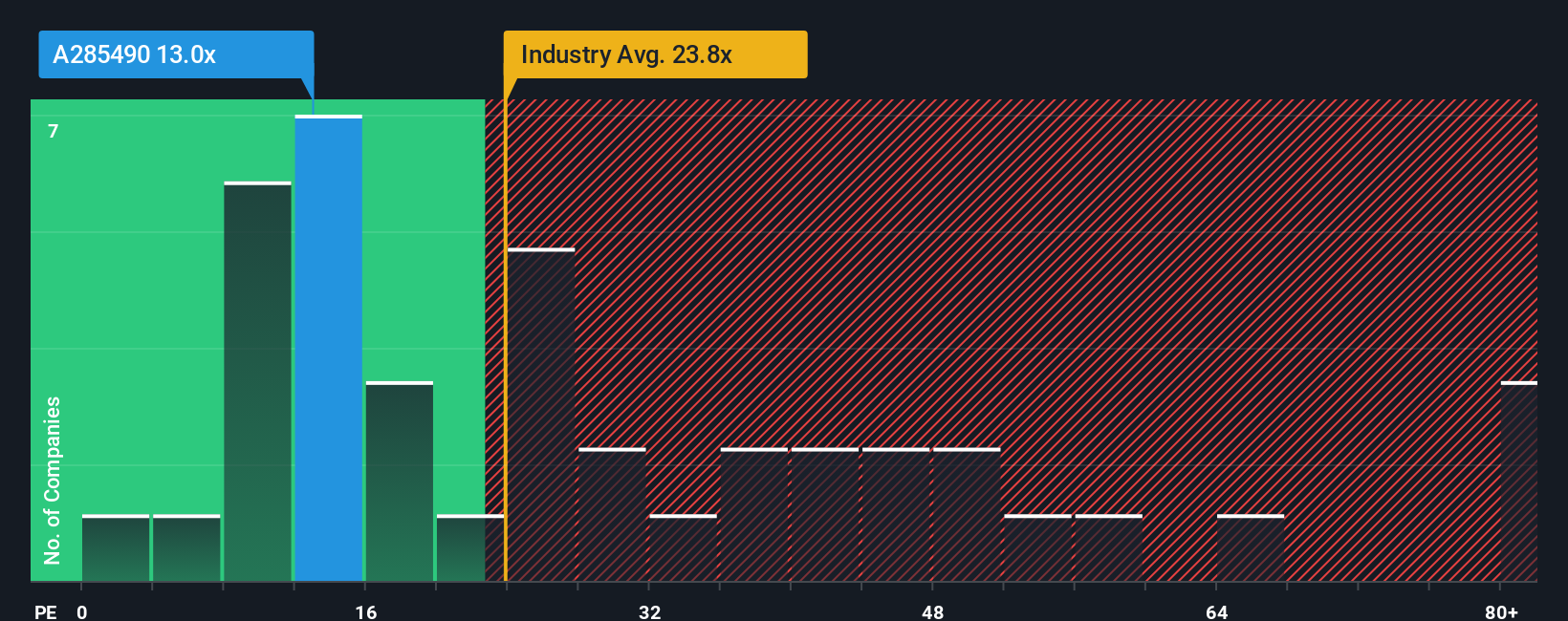Click the Industry Avg. 23.8x label
The height and width of the screenshot is (621, 1568).
click(656, 54)
